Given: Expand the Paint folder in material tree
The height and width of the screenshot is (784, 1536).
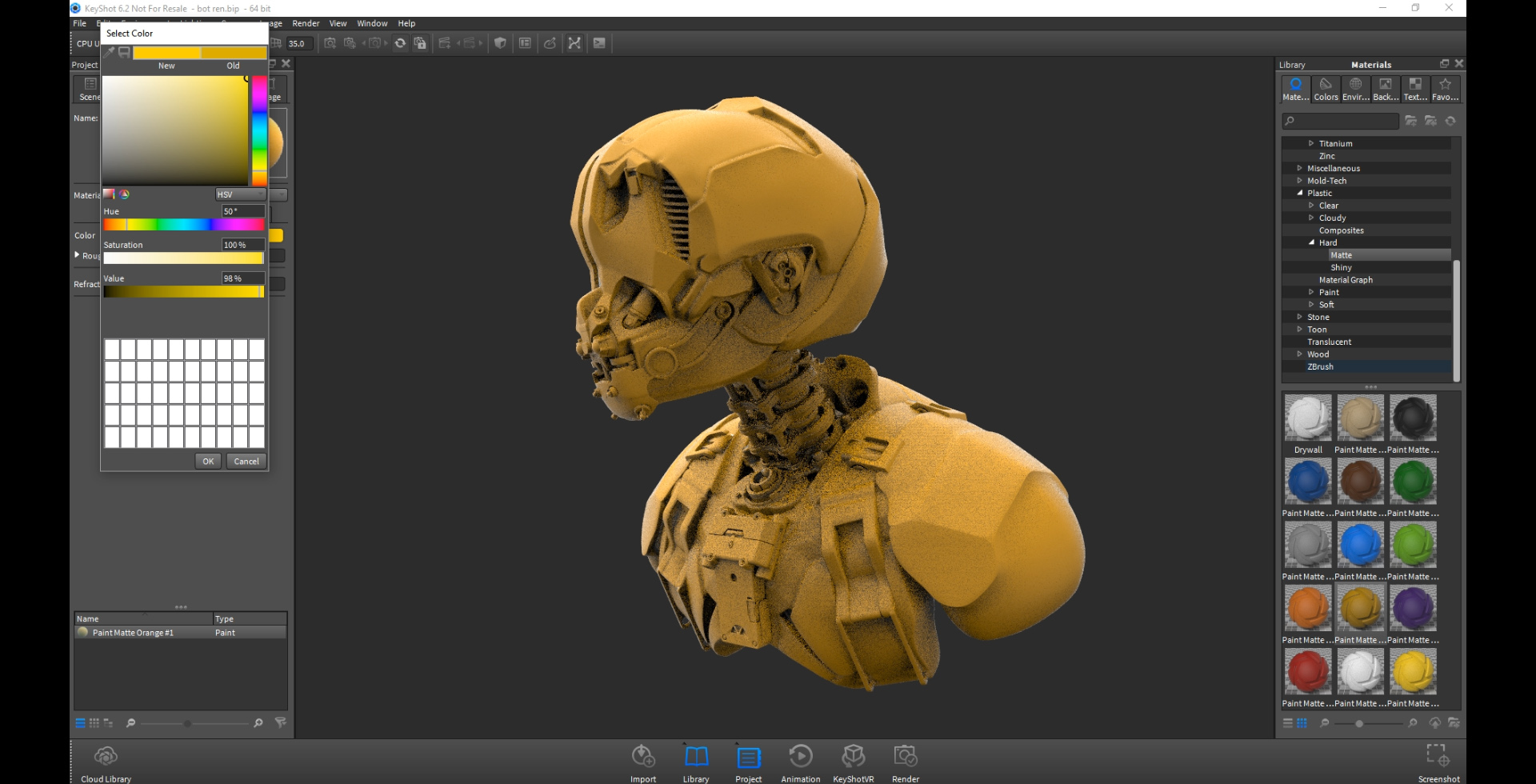Looking at the screenshot, I should (x=1311, y=292).
